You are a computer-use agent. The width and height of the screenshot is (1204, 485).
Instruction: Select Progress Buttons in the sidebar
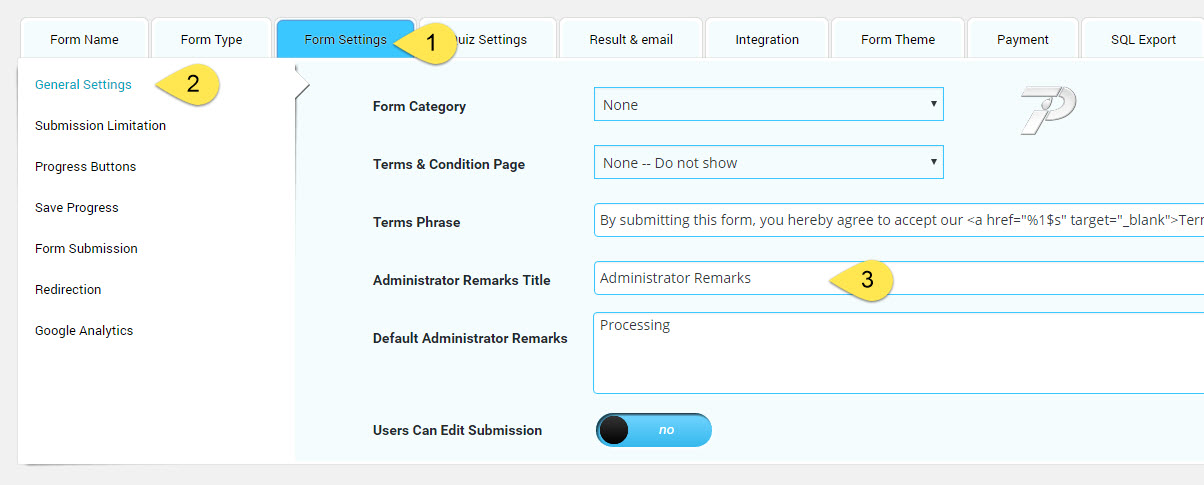85,166
